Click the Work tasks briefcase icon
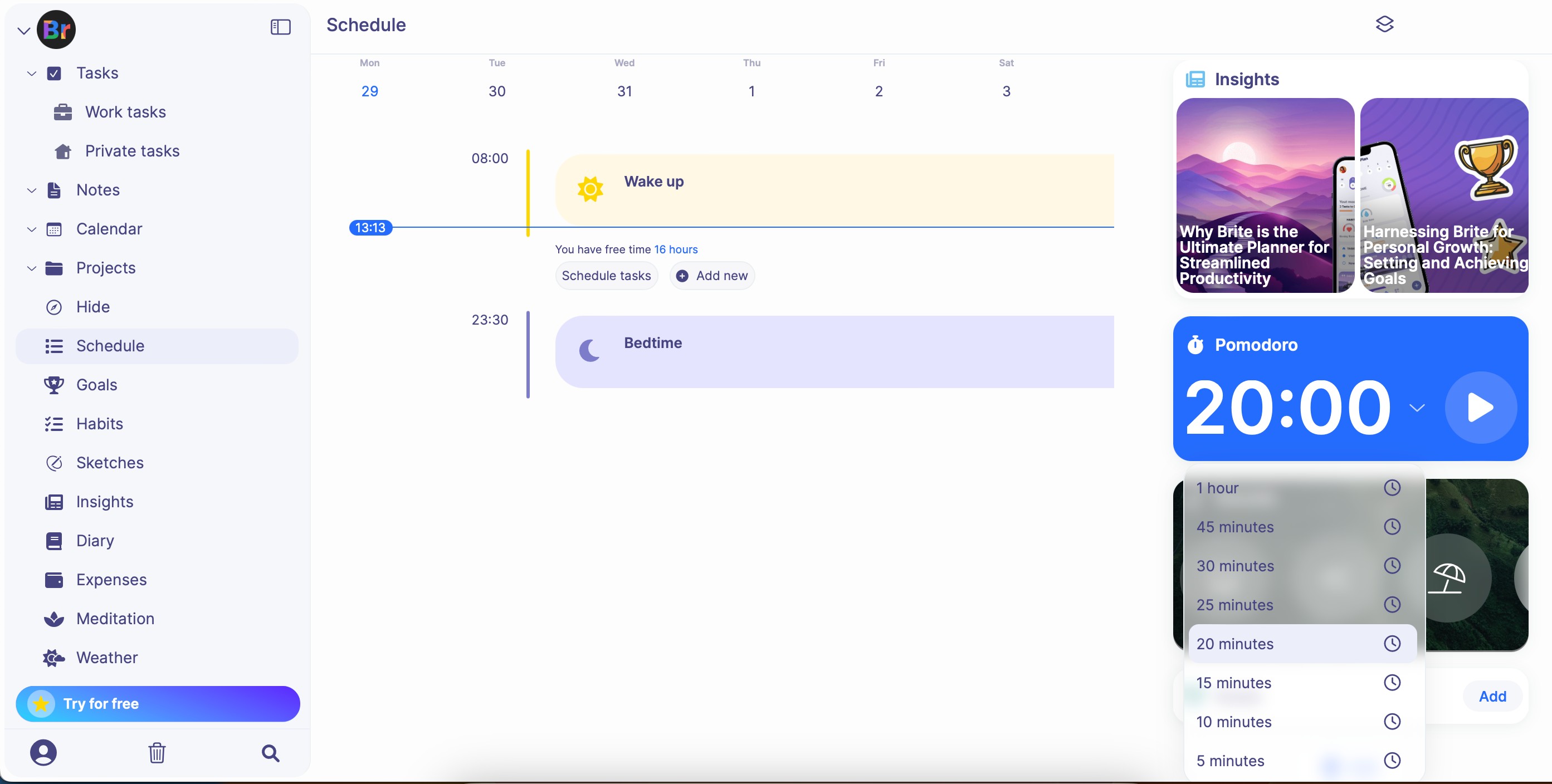This screenshot has height=784, width=1552. 62,112
